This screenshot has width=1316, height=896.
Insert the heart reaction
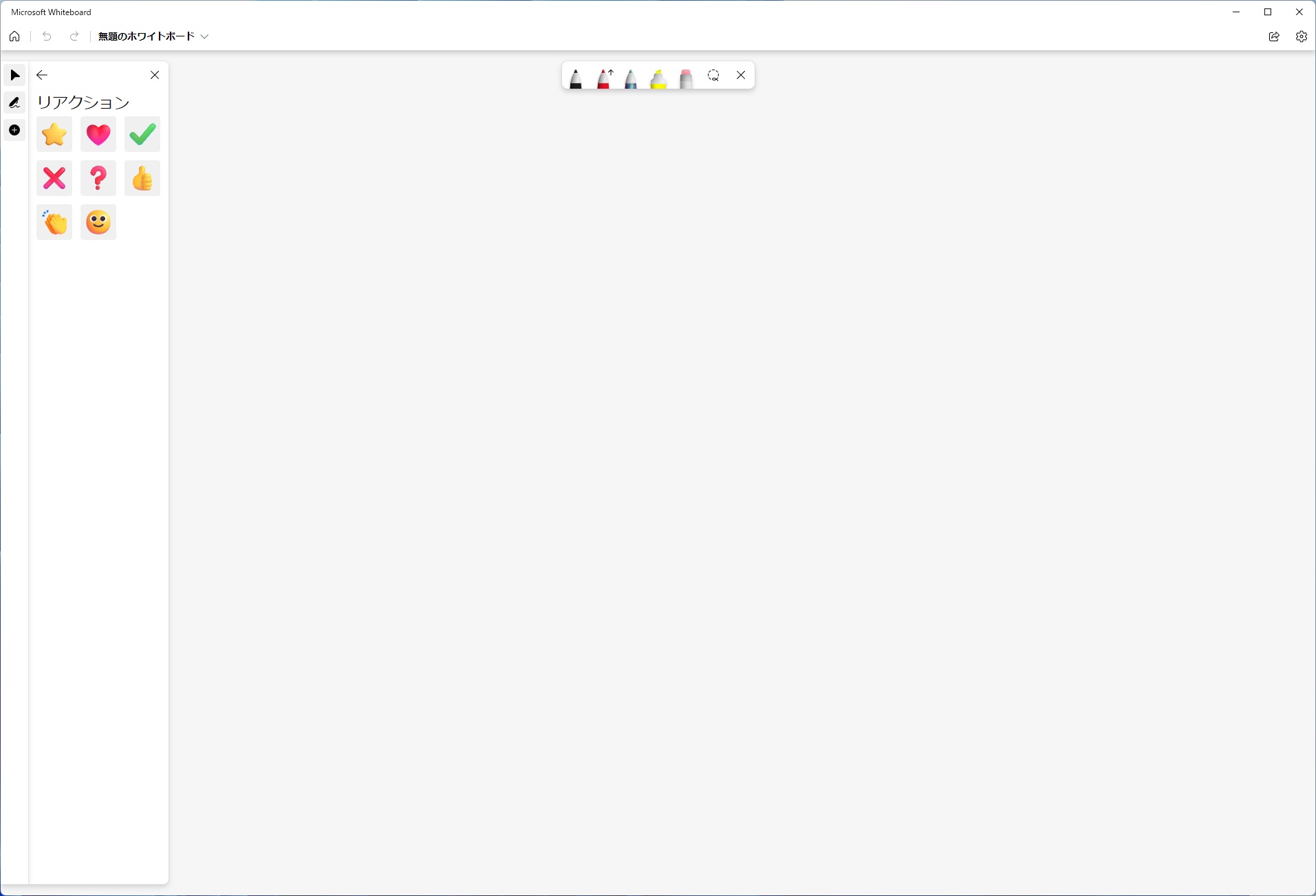(x=98, y=134)
